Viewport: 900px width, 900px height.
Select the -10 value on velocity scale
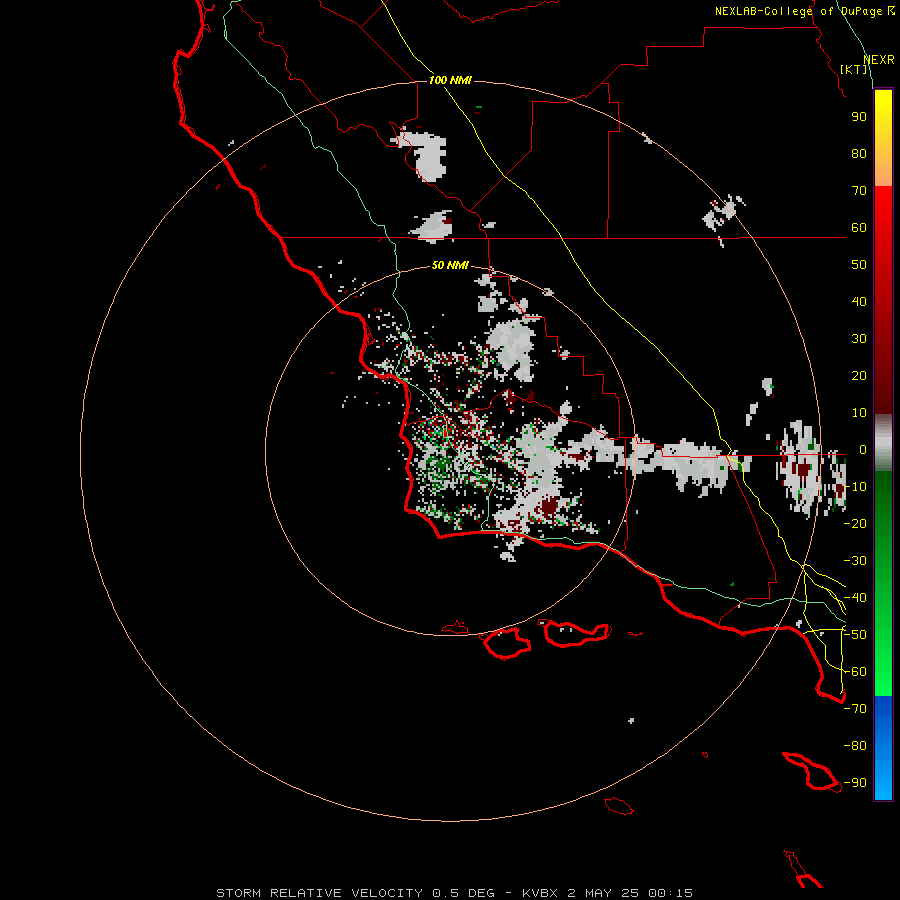(855, 487)
